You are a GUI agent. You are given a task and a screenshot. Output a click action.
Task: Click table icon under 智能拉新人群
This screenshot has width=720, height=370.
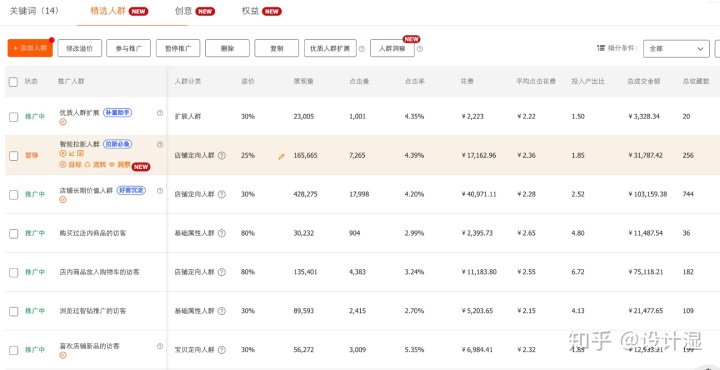pos(80,153)
